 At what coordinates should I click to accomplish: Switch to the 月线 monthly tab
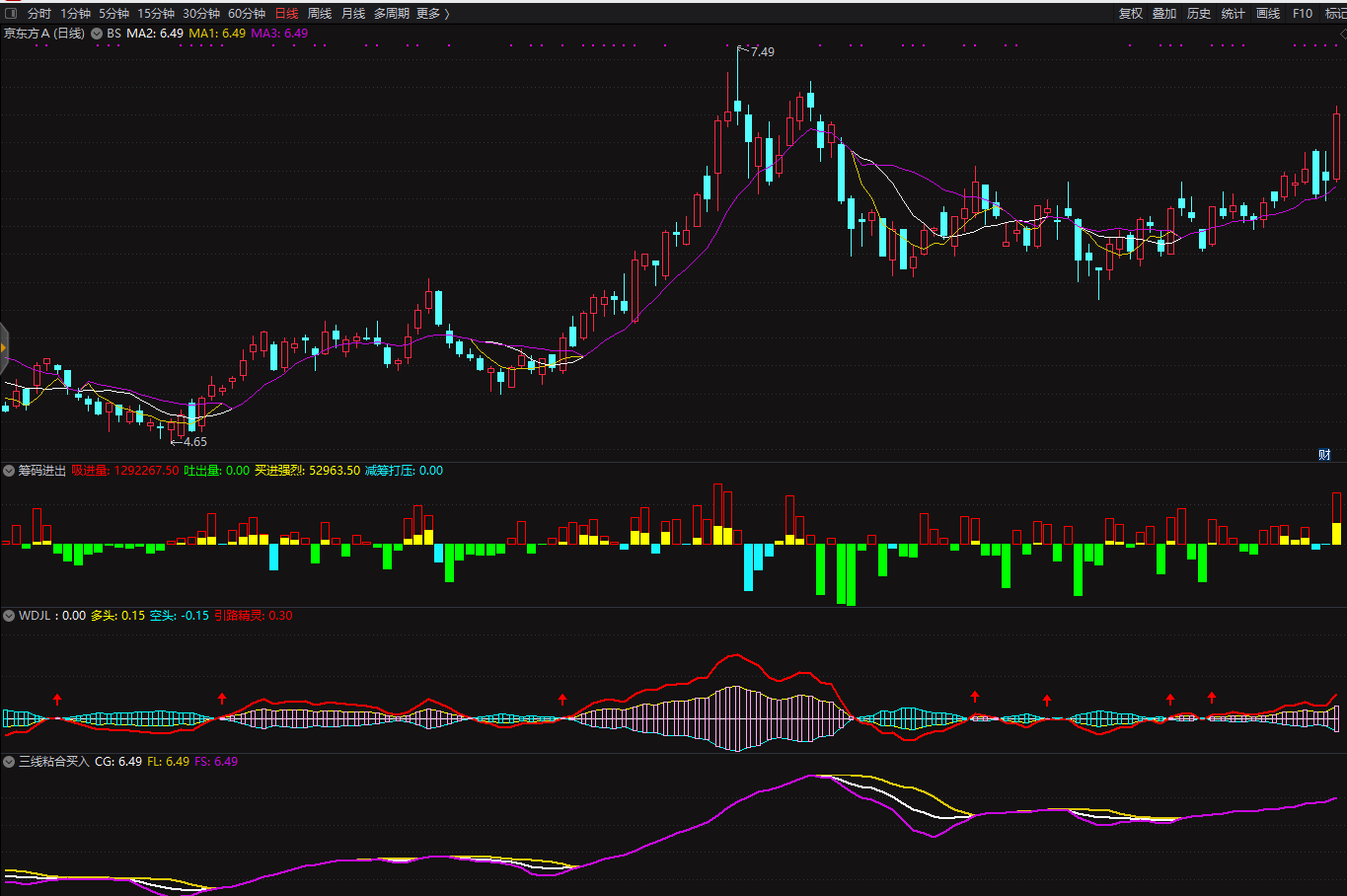pos(353,14)
